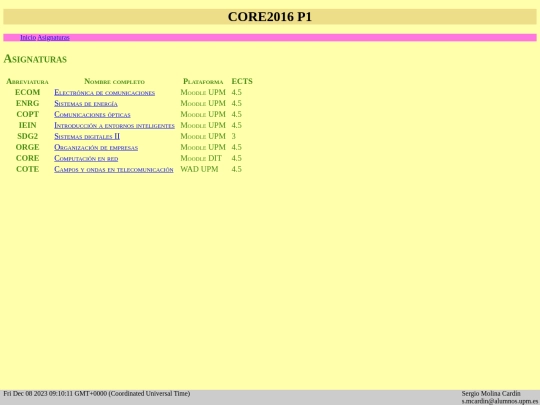Screen dimensions: 540x405
Task: Open Organización de empresas course link
Action: click(x=96, y=147)
